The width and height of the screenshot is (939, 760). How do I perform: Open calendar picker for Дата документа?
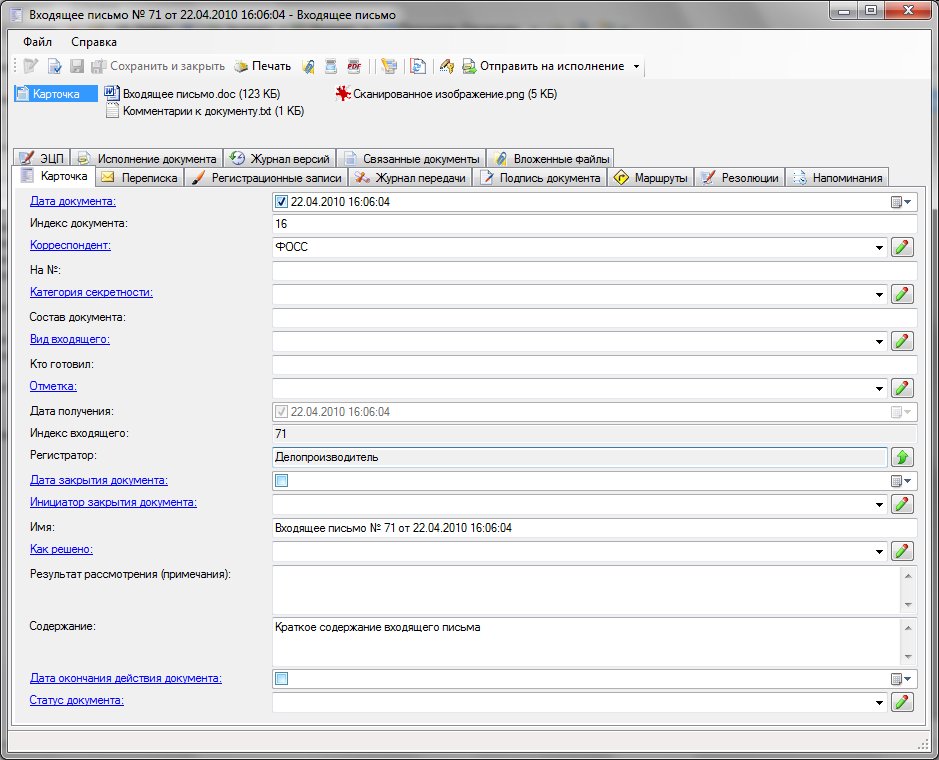(x=901, y=202)
